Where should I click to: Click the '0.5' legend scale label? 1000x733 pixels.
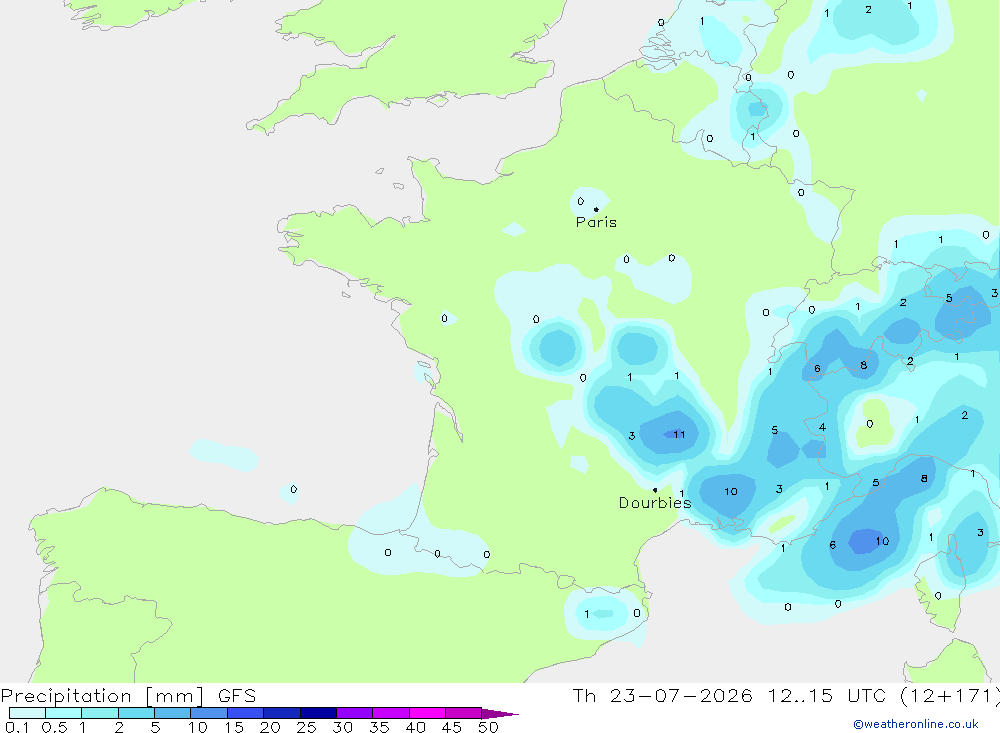coord(54,727)
